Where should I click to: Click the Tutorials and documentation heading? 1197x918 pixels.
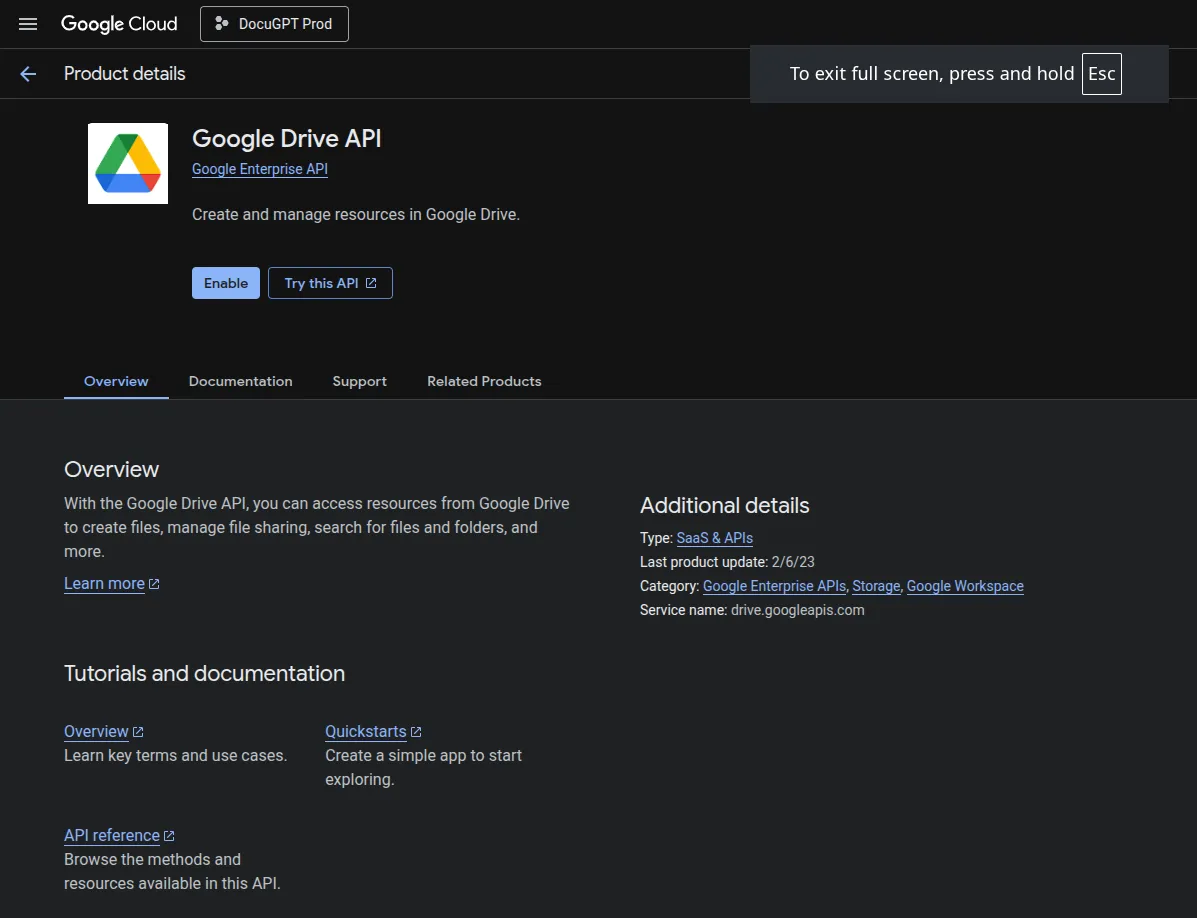[x=205, y=674]
